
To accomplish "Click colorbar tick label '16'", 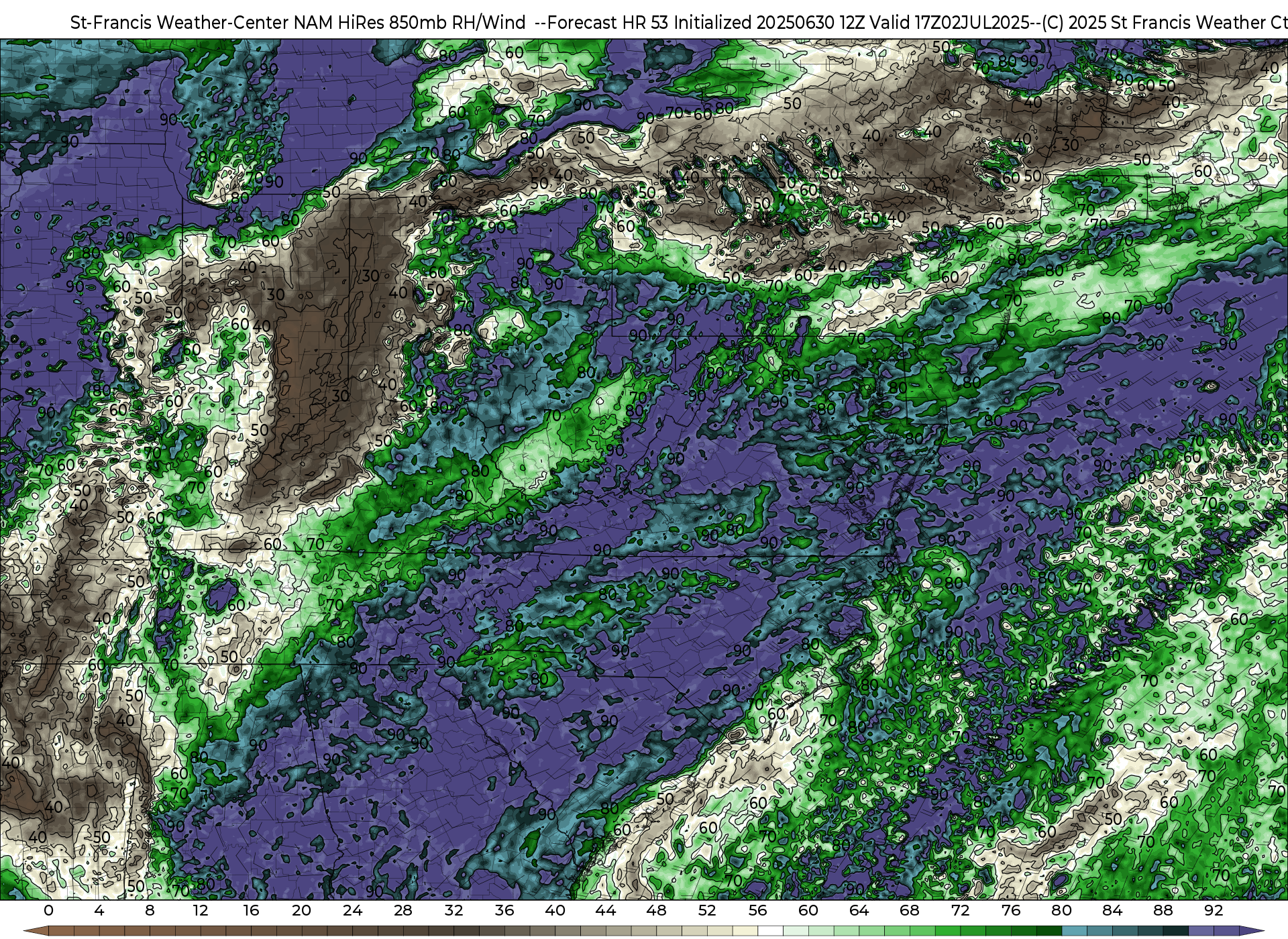I will (x=251, y=910).
